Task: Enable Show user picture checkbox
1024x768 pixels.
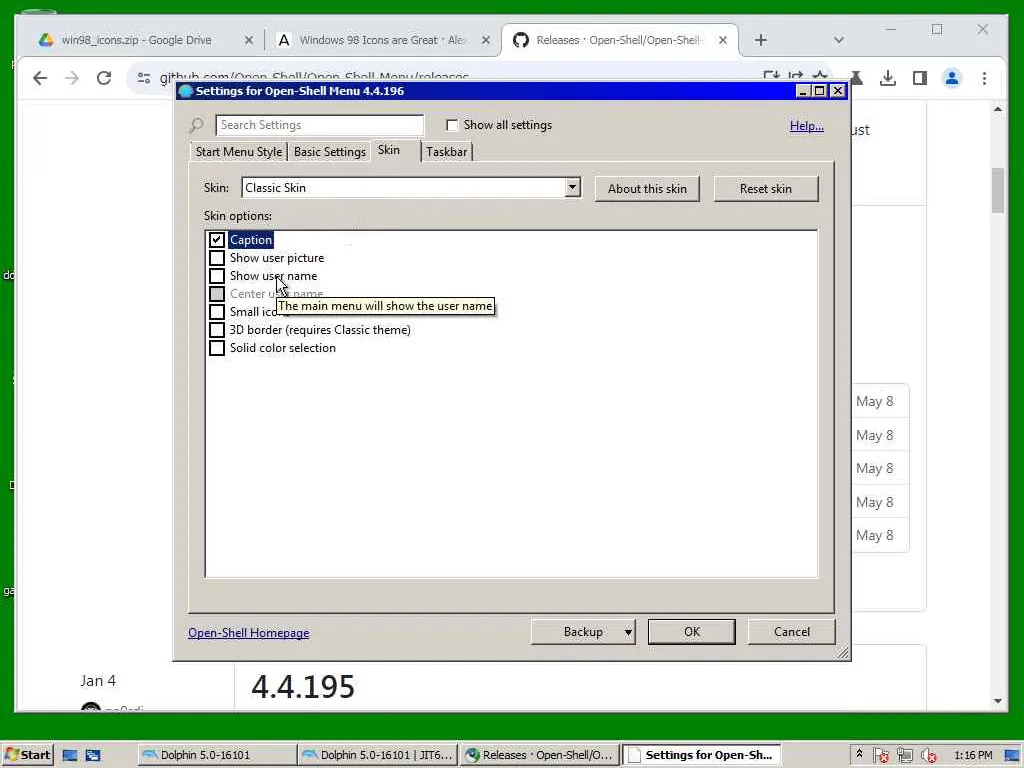Action: (x=217, y=258)
